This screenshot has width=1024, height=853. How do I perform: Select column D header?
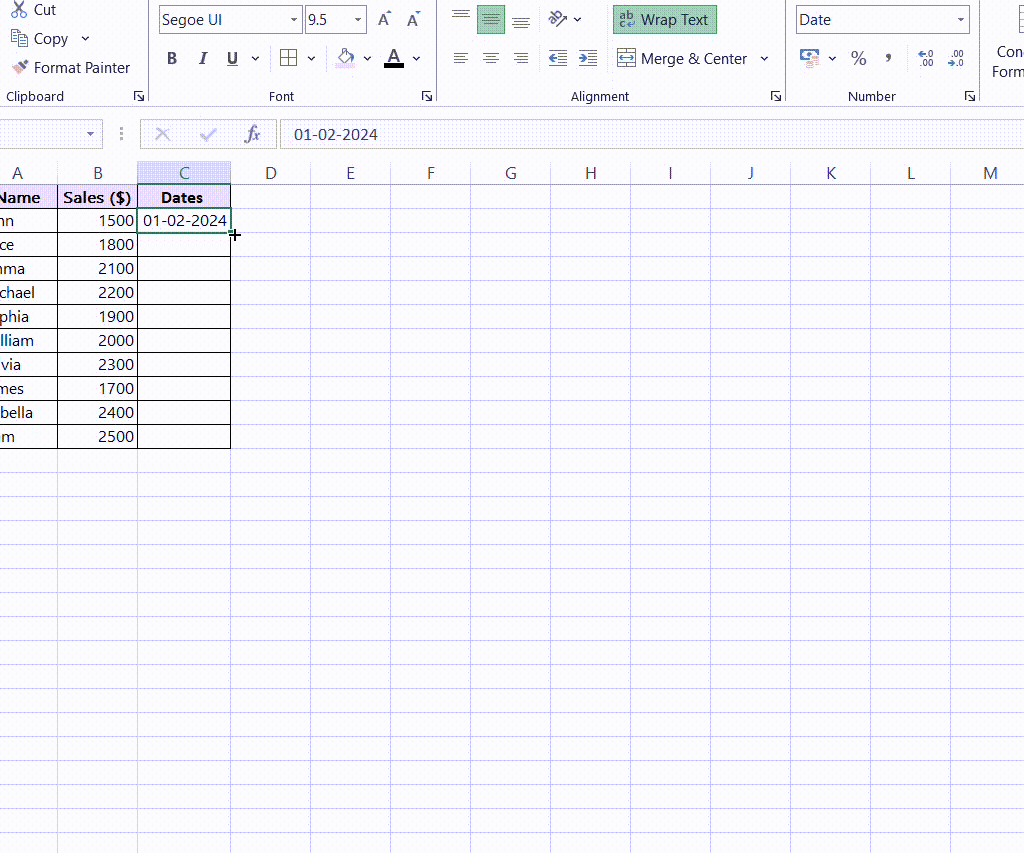(270, 173)
